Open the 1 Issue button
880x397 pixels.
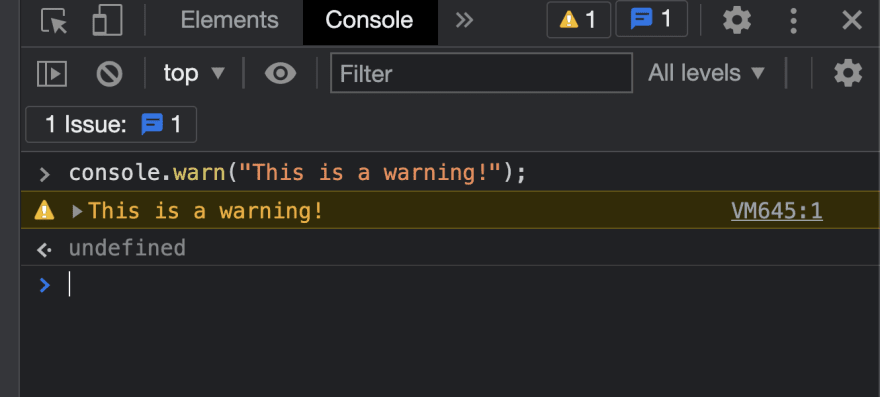click(x=111, y=125)
